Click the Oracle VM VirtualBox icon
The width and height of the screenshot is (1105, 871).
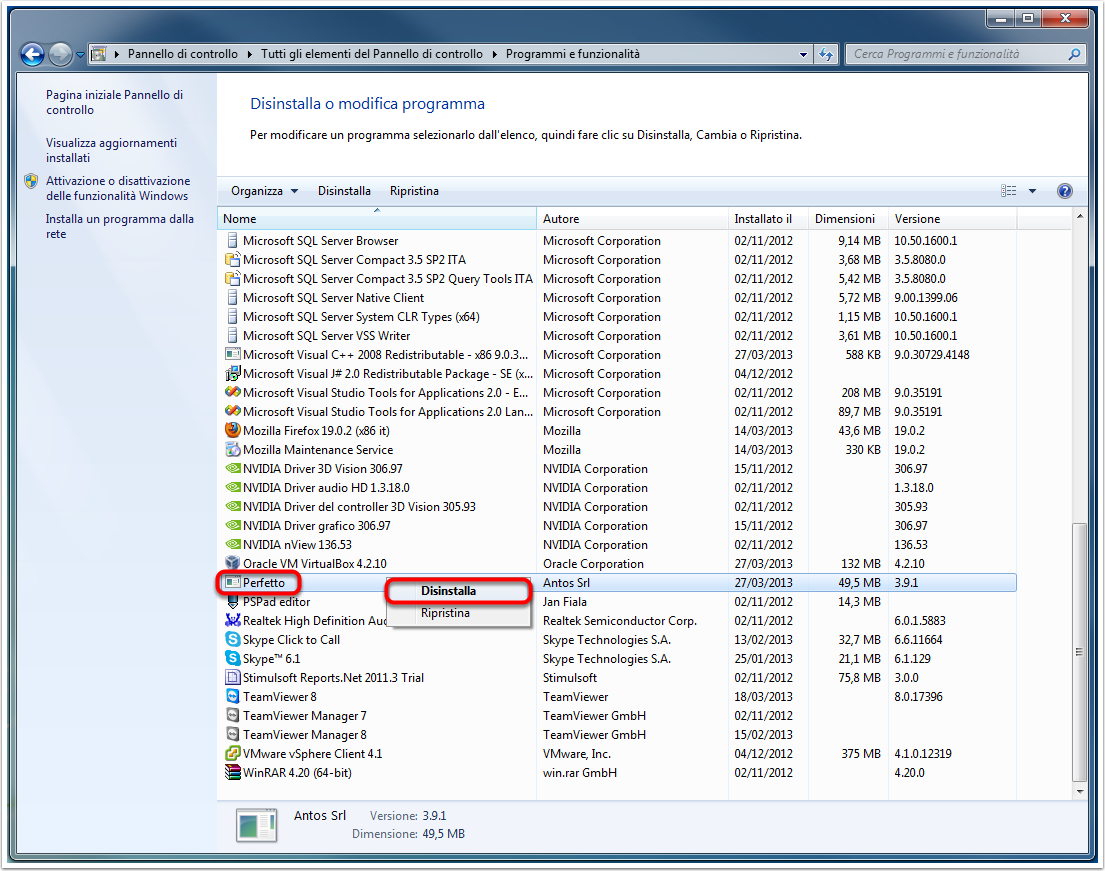(x=233, y=563)
